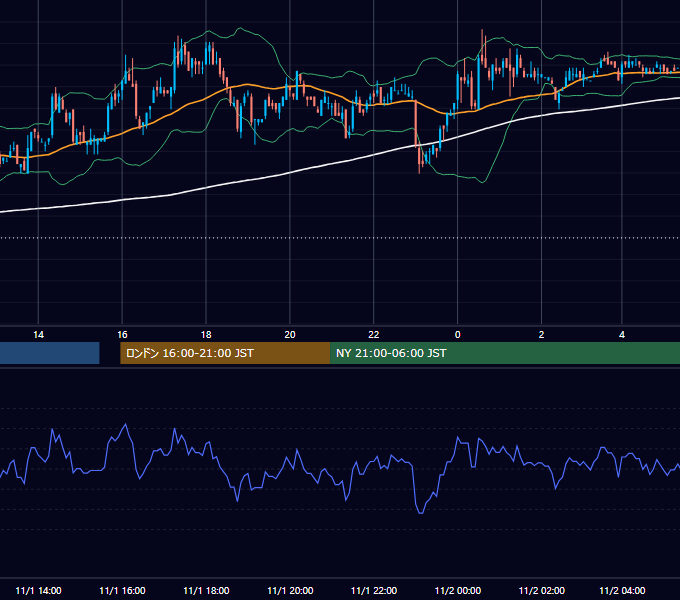Click the 4 hour axis label
Image resolution: width=680 pixels, height=600 pixels.
coord(622,335)
